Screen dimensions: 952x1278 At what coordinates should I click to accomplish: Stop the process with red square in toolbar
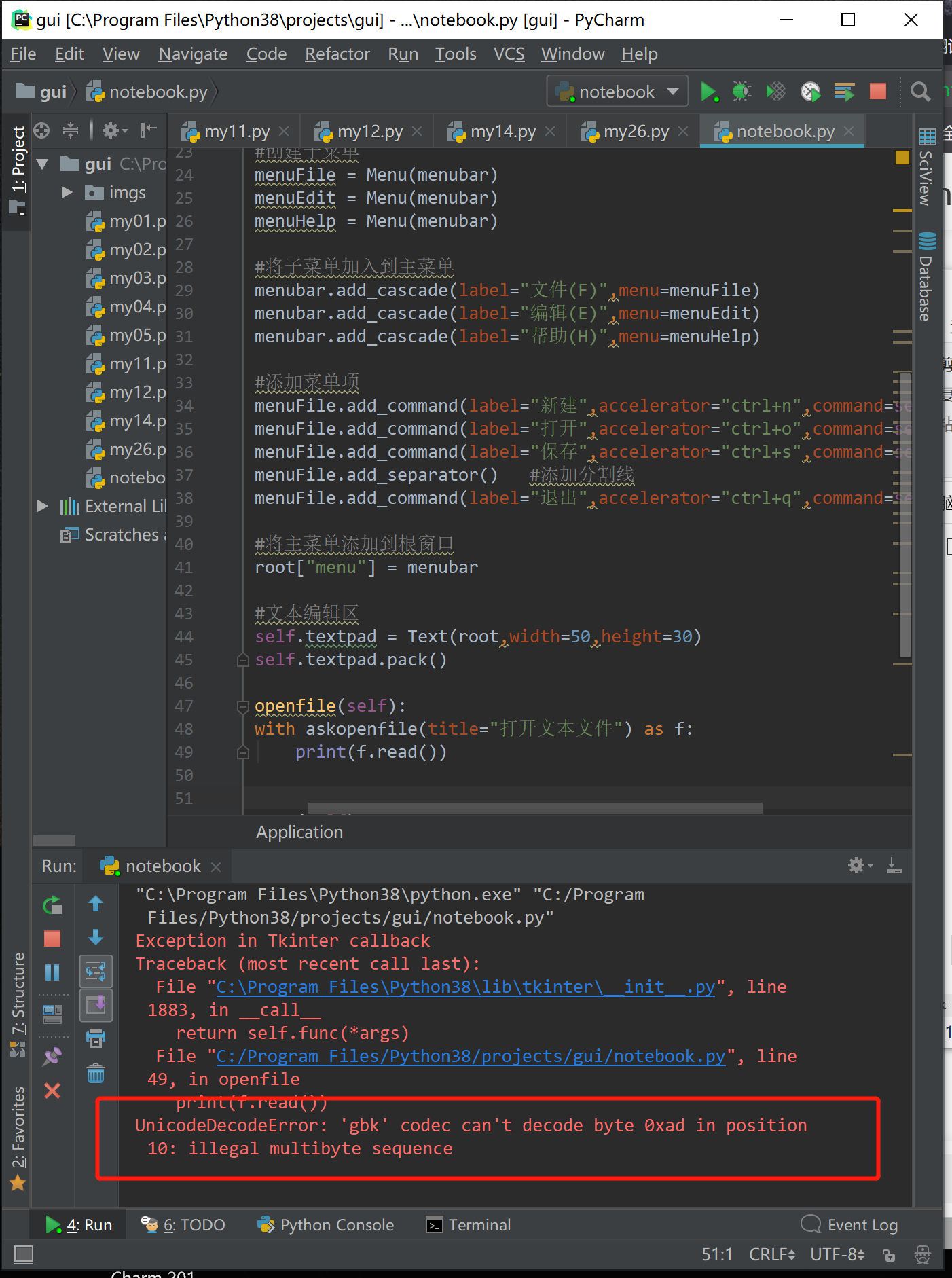878,92
